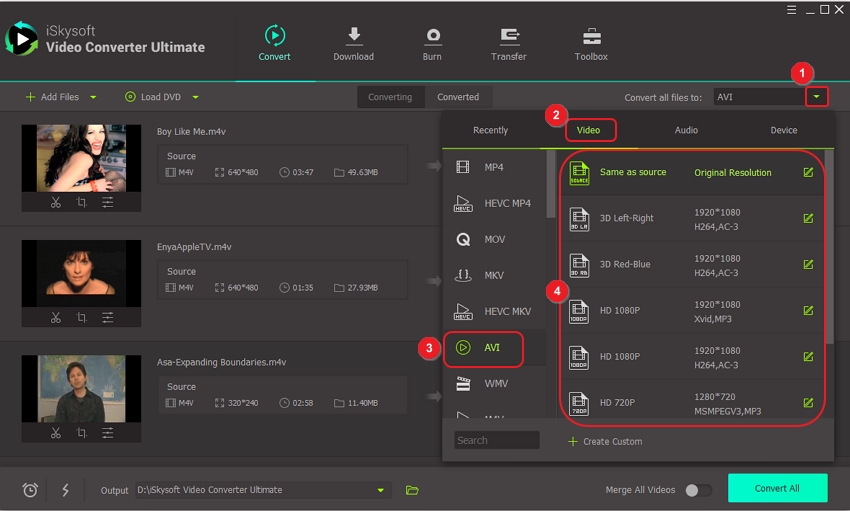Toggle high speed conversion lightning icon
Viewport: 850px width, 511px height.
(x=66, y=490)
